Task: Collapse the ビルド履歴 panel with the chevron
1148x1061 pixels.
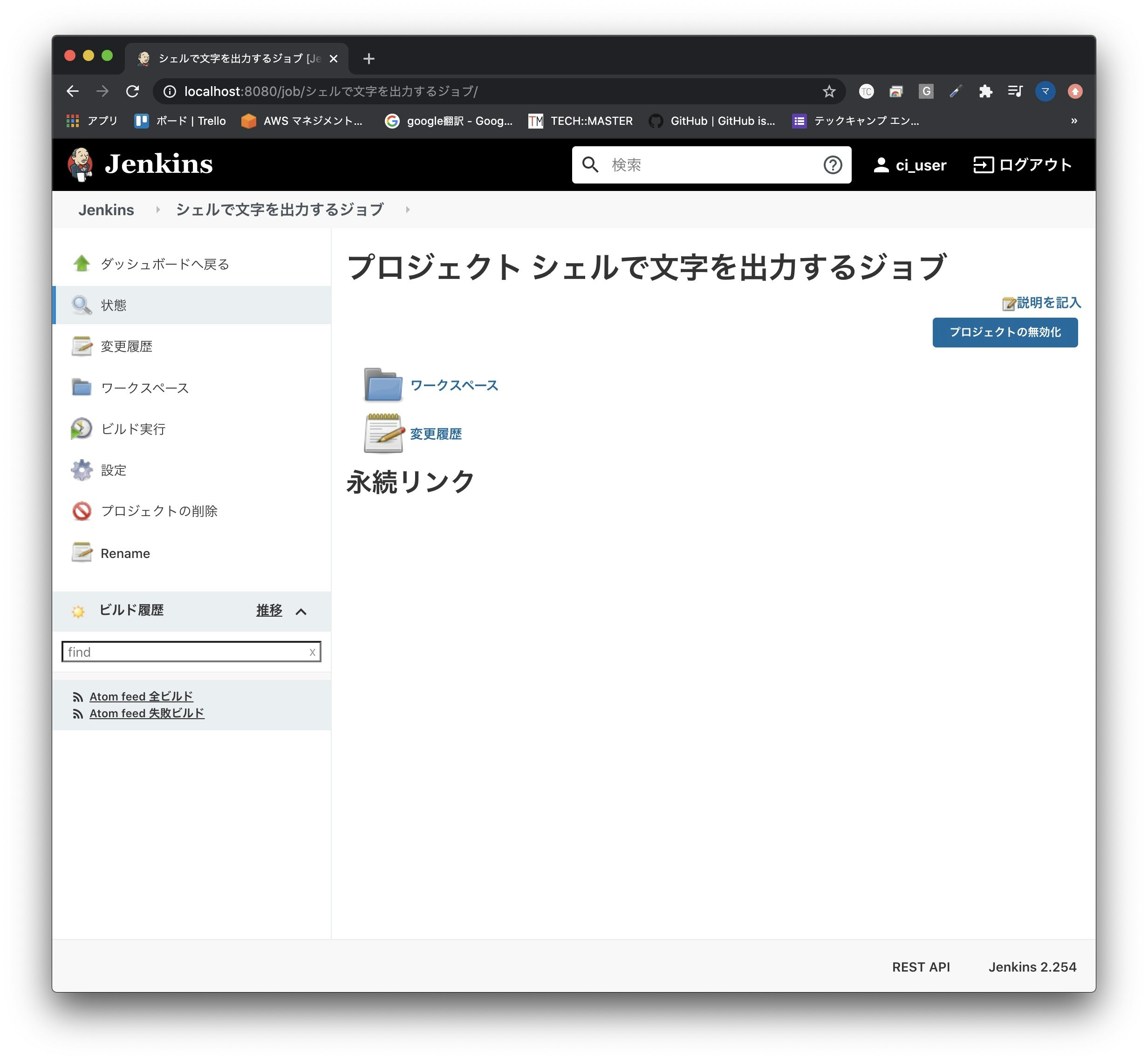Action: (302, 611)
